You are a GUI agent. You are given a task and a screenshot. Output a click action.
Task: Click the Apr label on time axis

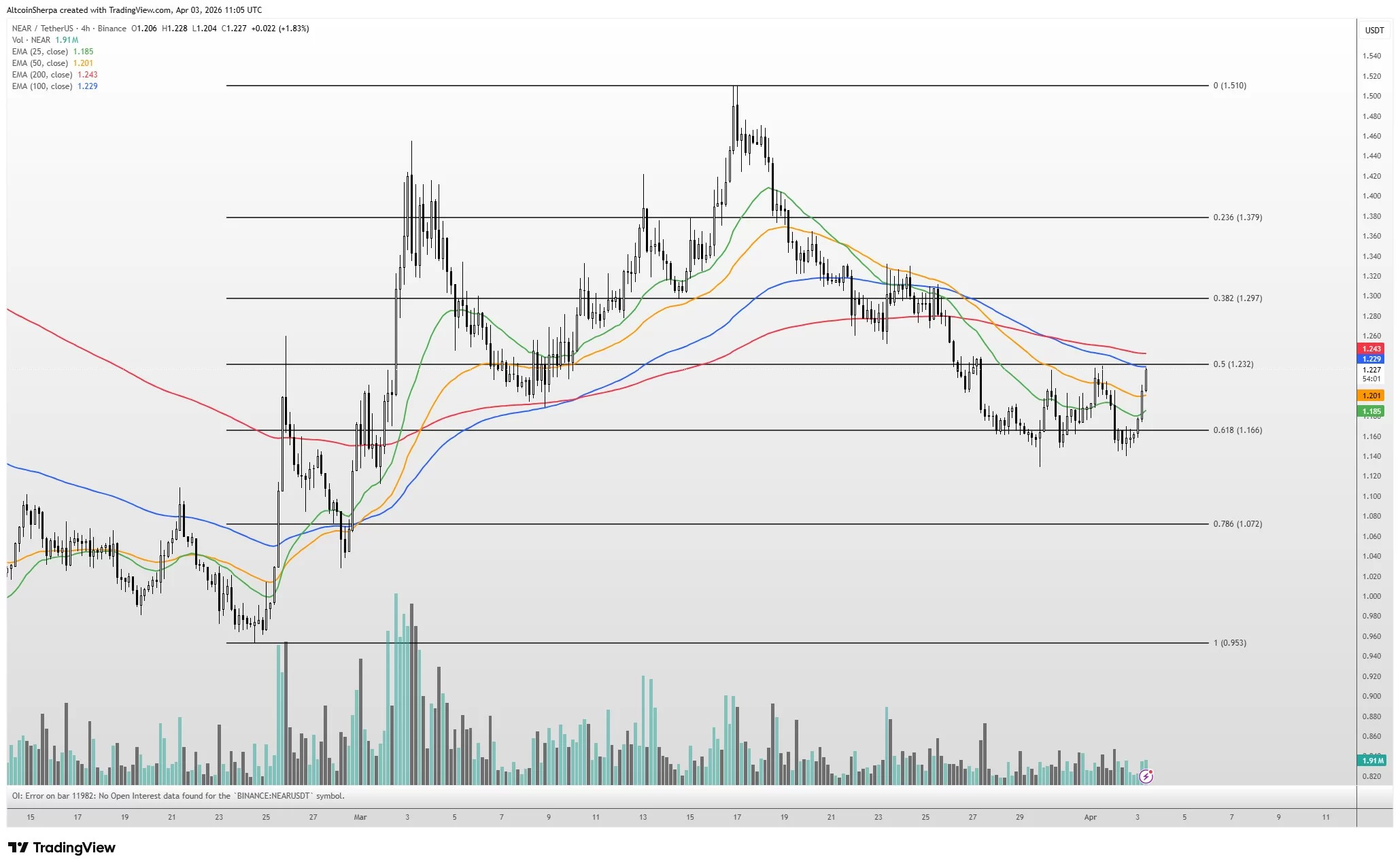pyautogui.click(x=1090, y=817)
